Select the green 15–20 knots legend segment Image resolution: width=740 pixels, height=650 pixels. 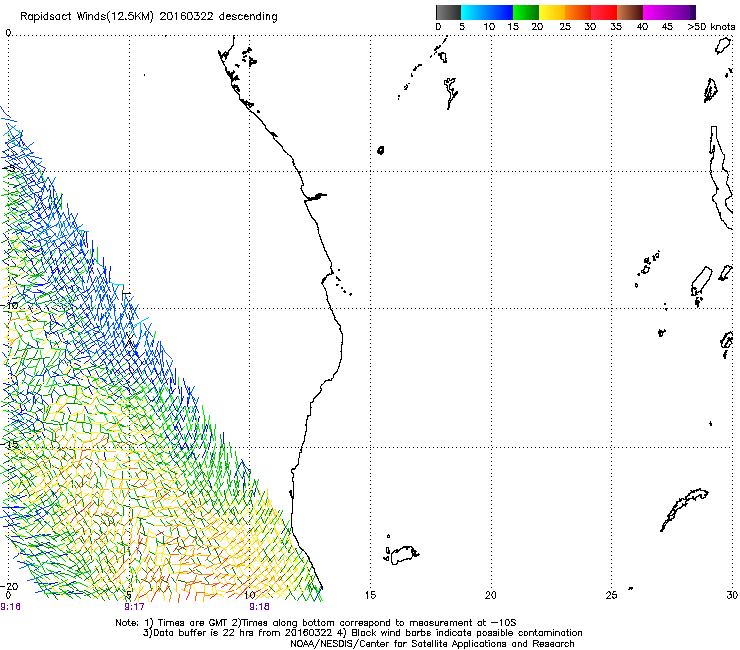(x=526, y=12)
